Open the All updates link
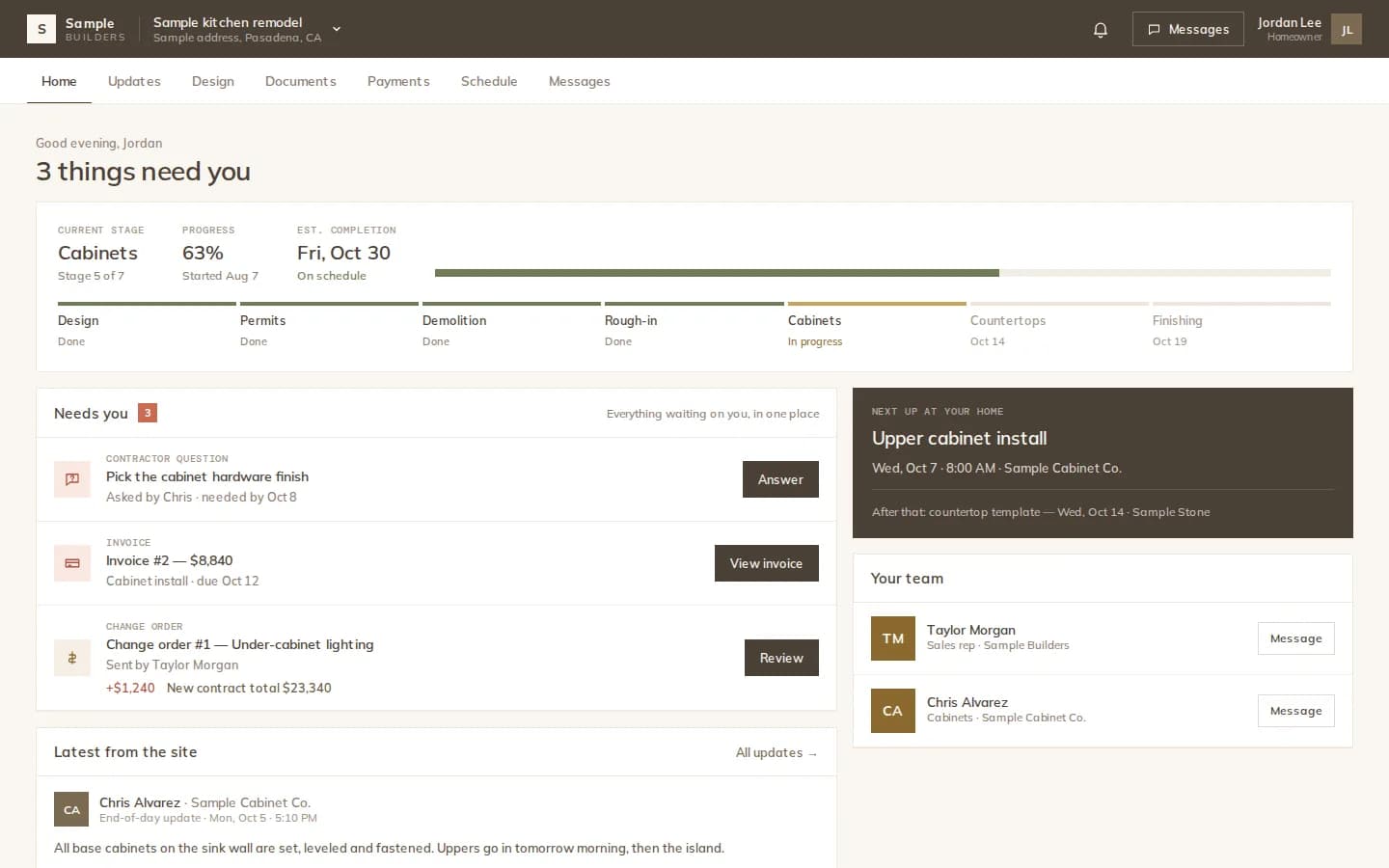The image size is (1389, 868). [776, 752]
